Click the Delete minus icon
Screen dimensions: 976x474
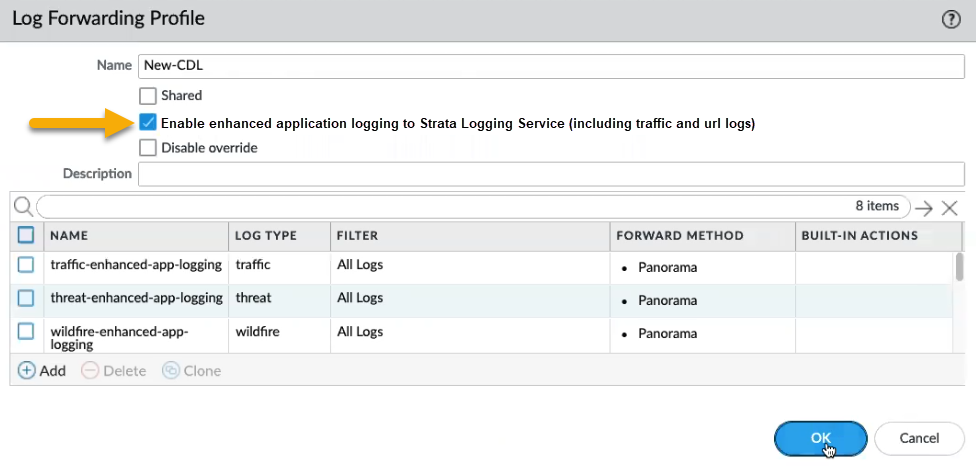(89, 370)
